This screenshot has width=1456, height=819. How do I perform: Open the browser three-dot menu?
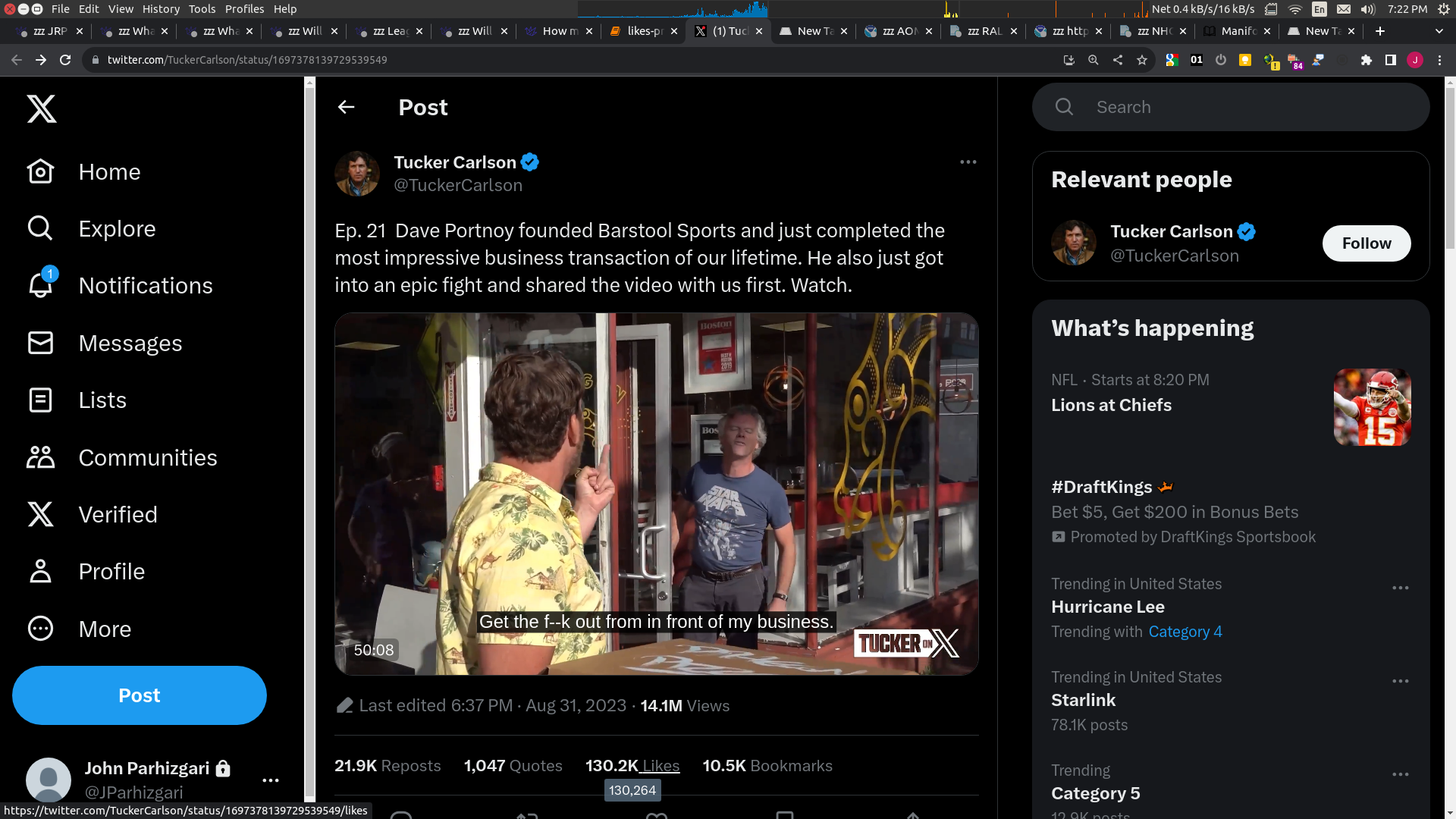pyautogui.click(x=1439, y=60)
